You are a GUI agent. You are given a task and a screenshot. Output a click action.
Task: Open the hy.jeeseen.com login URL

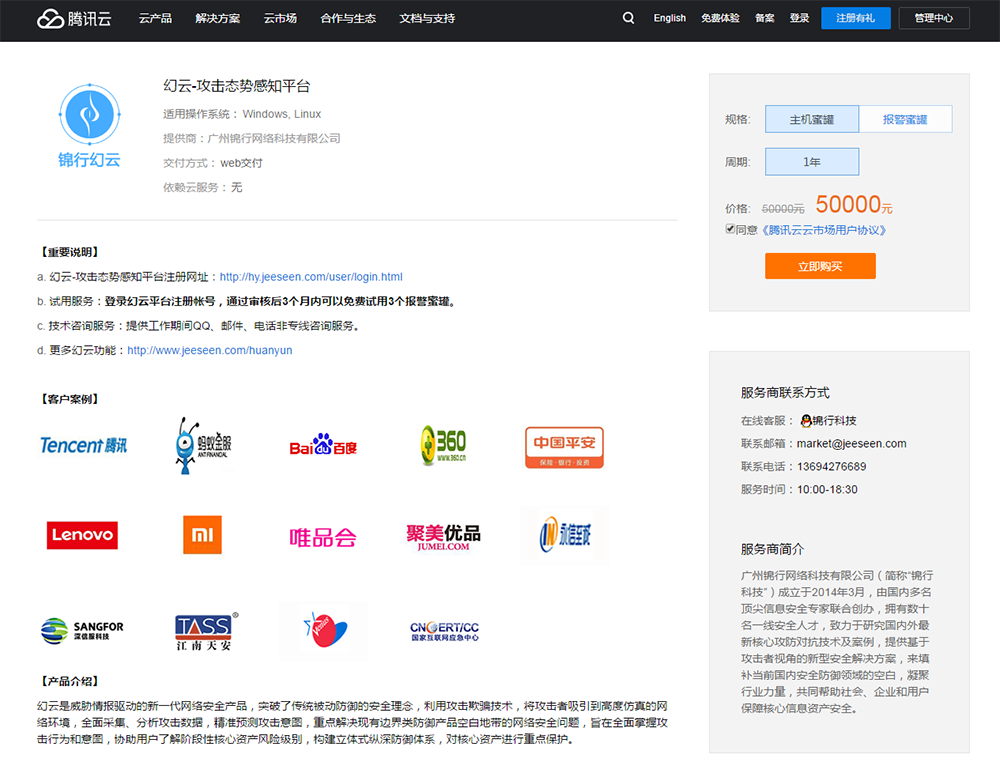311,277
